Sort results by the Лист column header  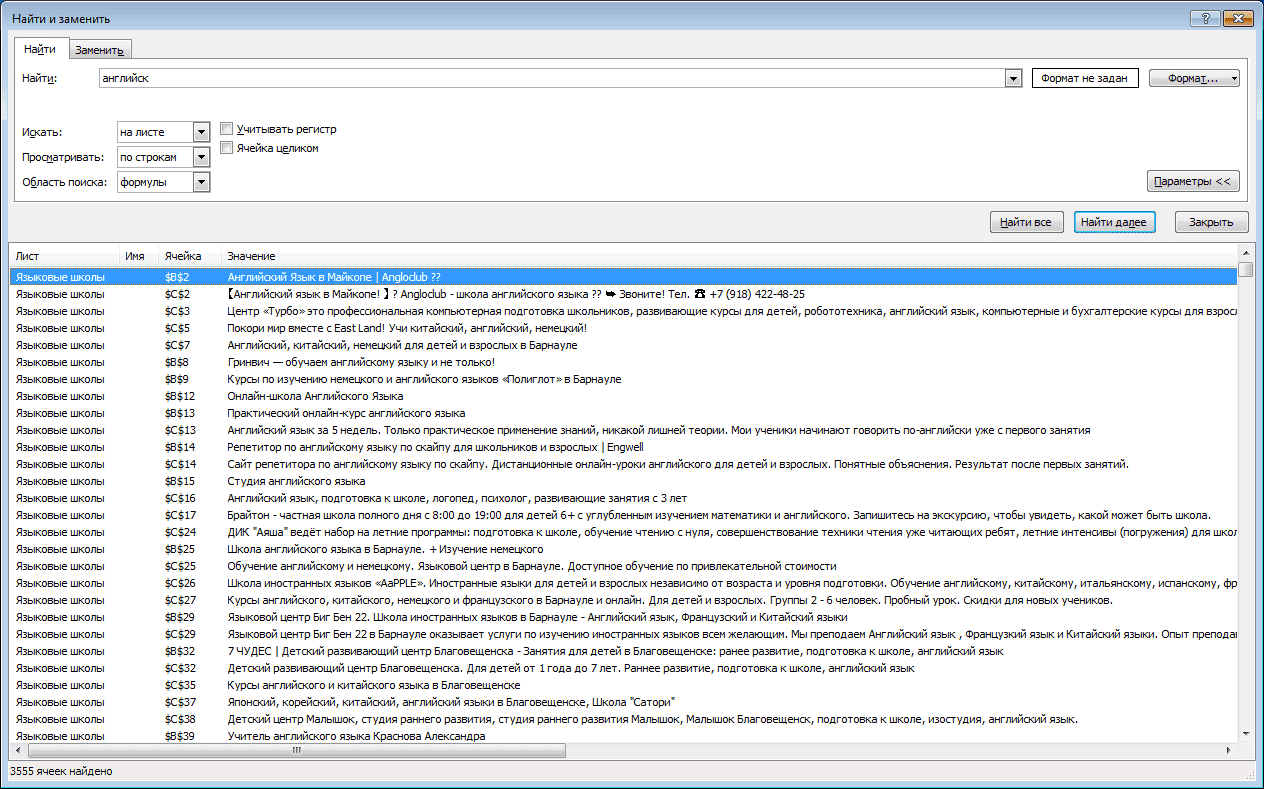tap(63, 257)
